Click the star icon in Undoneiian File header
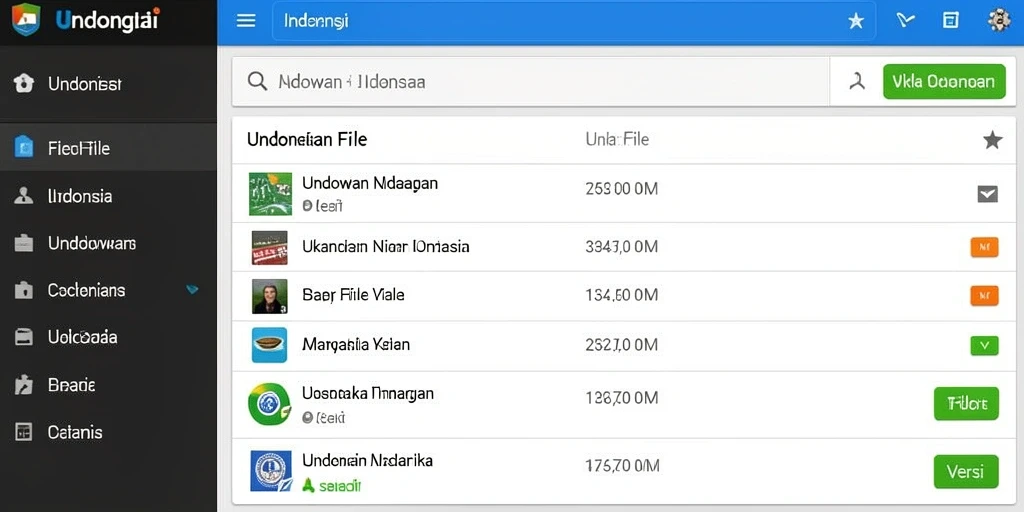 coord(992,140)
